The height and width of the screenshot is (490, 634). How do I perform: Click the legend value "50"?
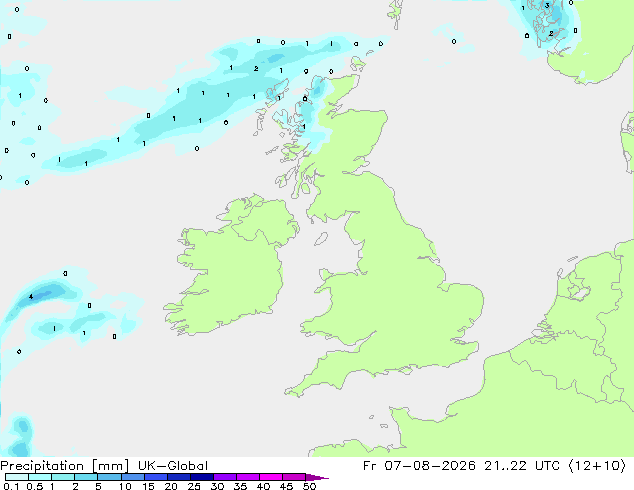(x=309, y=486)
